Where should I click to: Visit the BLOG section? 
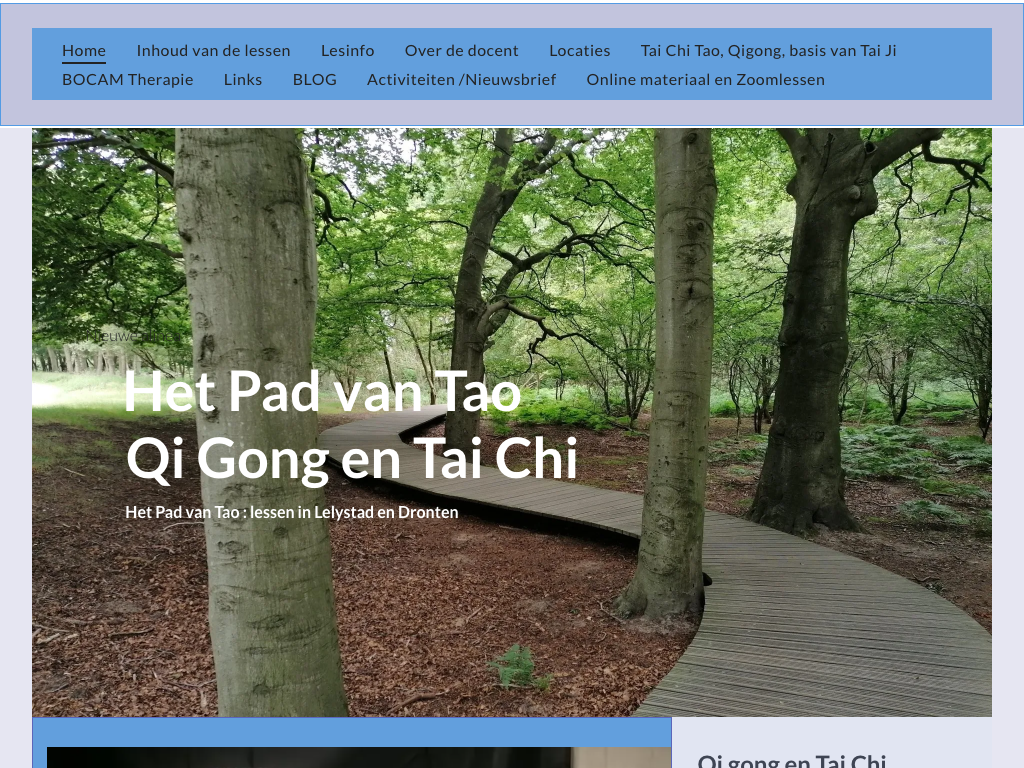tap(314, 79)
